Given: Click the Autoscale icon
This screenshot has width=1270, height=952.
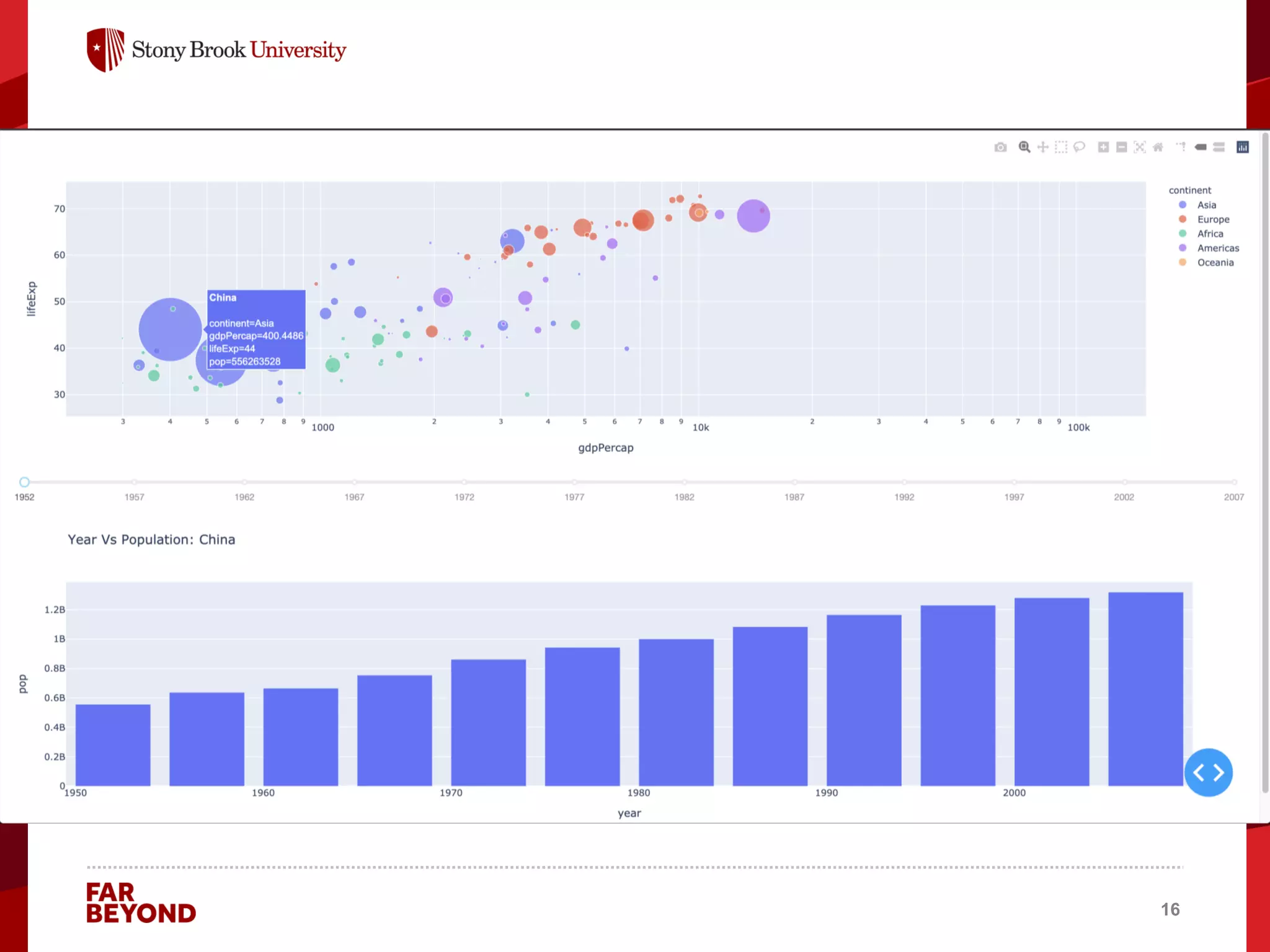Looking at the screenshot, I should [x=1140, y=147].
